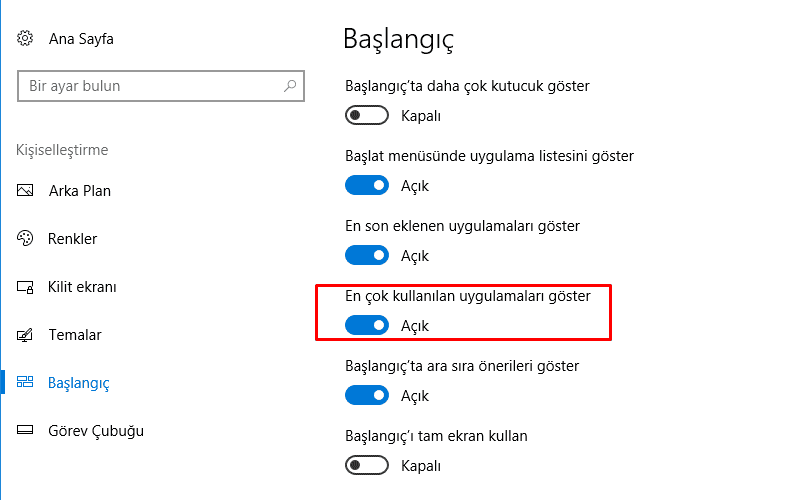This screenshot has width=788, height=500.
Task: Go to the Renkler section
Action: [x=72, y=239]
